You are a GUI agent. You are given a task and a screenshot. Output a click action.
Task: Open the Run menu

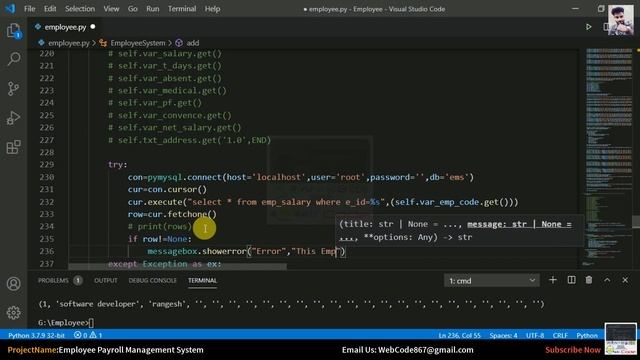pyautogui.click(x=153, y=9)
